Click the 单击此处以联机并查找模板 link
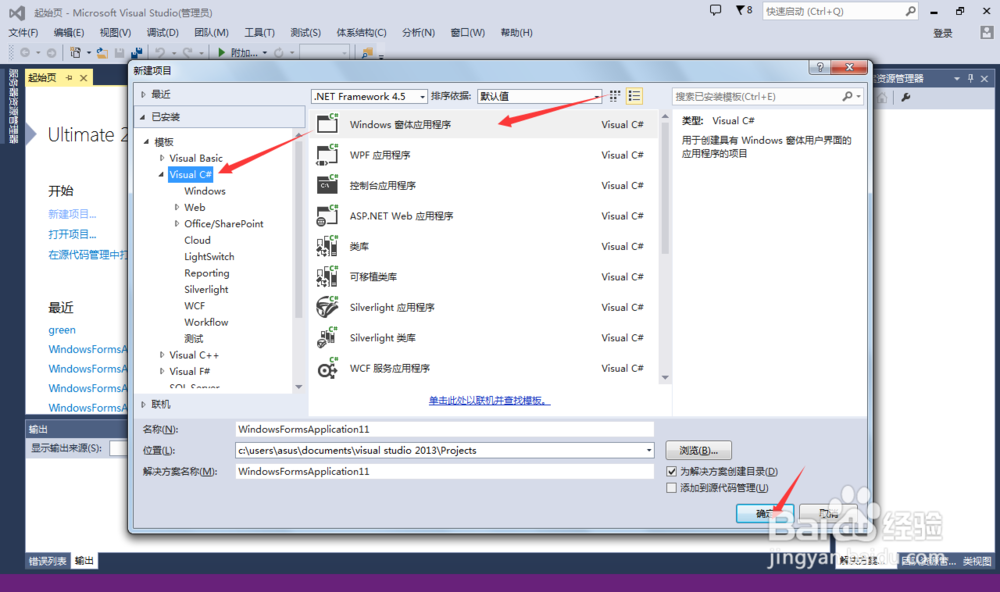 pyautogui.click(x=489, y=401)
